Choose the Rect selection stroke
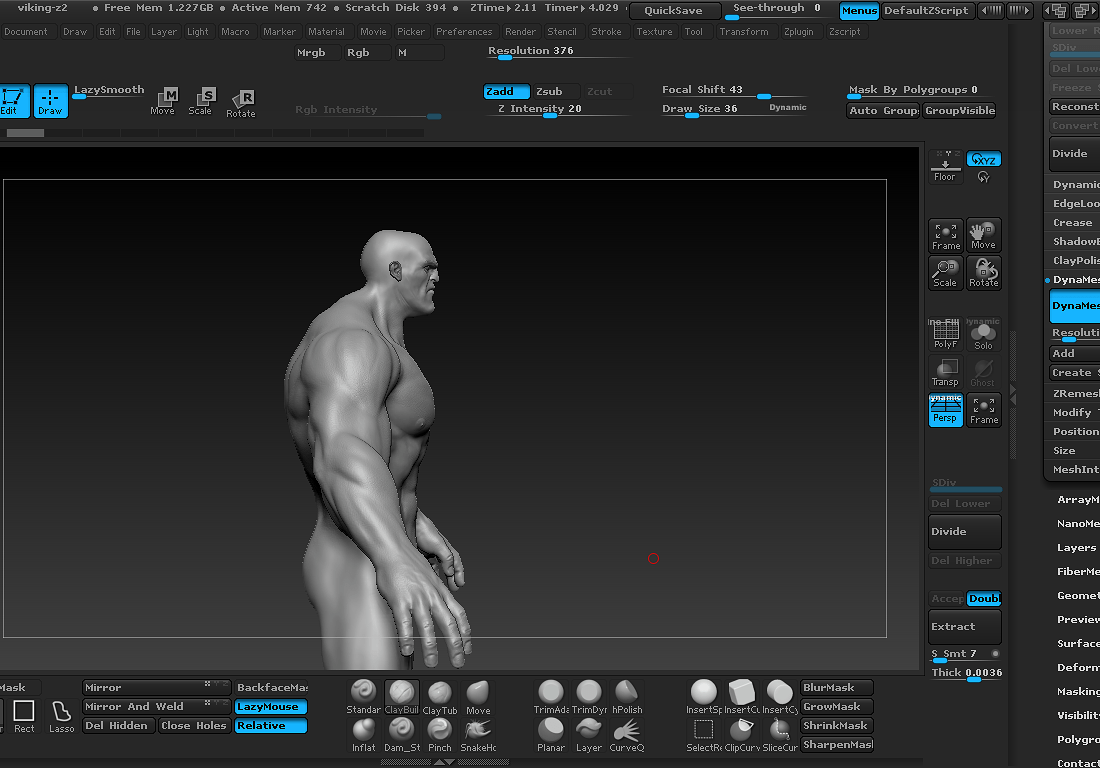1100x768 pixels. pos(24,716)
